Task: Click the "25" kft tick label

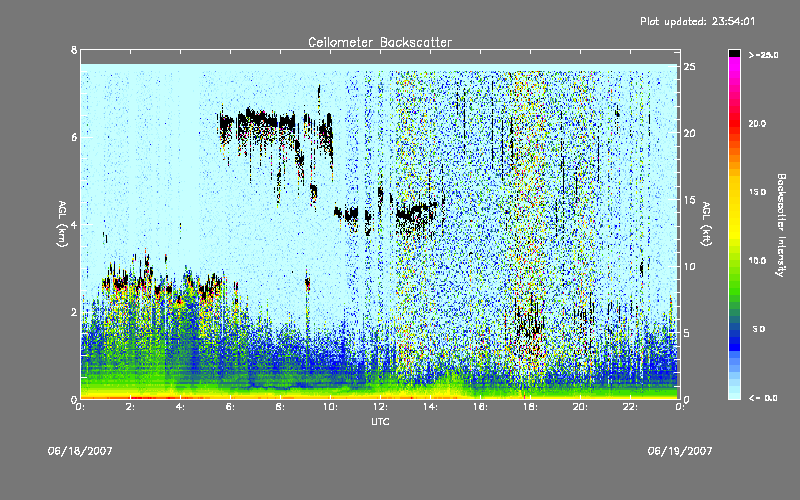Action: [689, 67]
